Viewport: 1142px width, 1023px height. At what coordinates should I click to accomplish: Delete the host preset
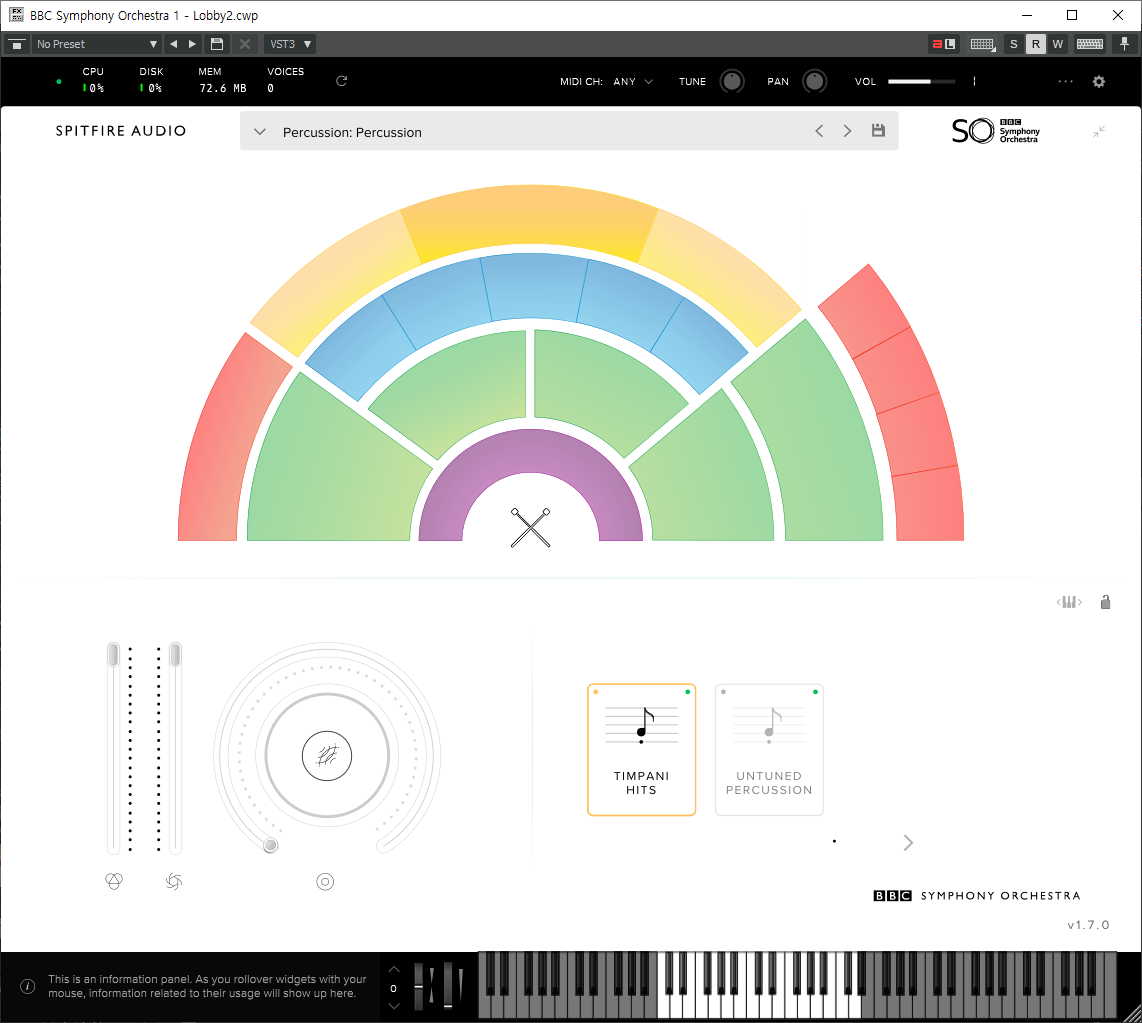pyautogui.click(x=245, y=44)
